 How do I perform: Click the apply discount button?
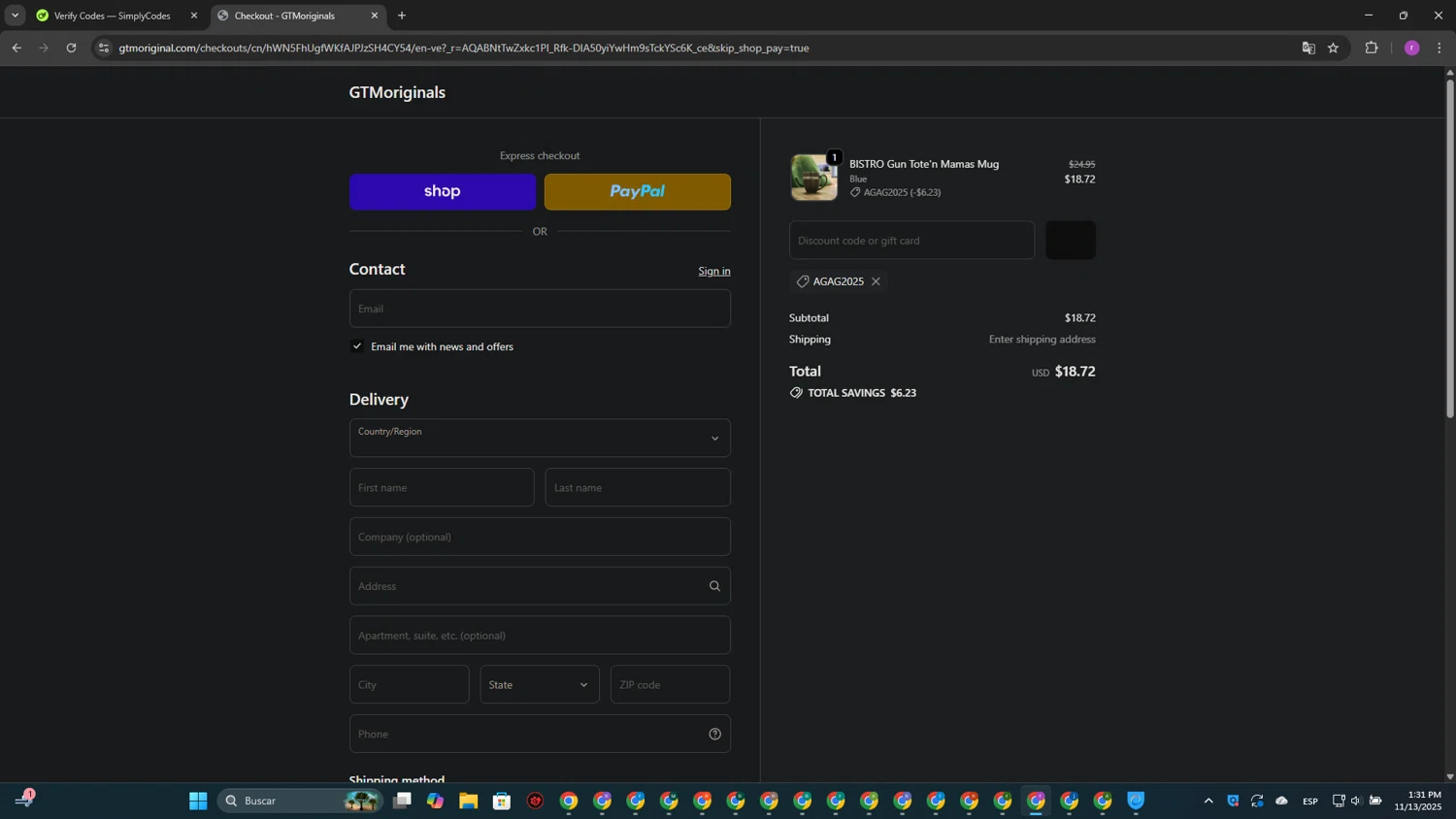point(1071,241)
